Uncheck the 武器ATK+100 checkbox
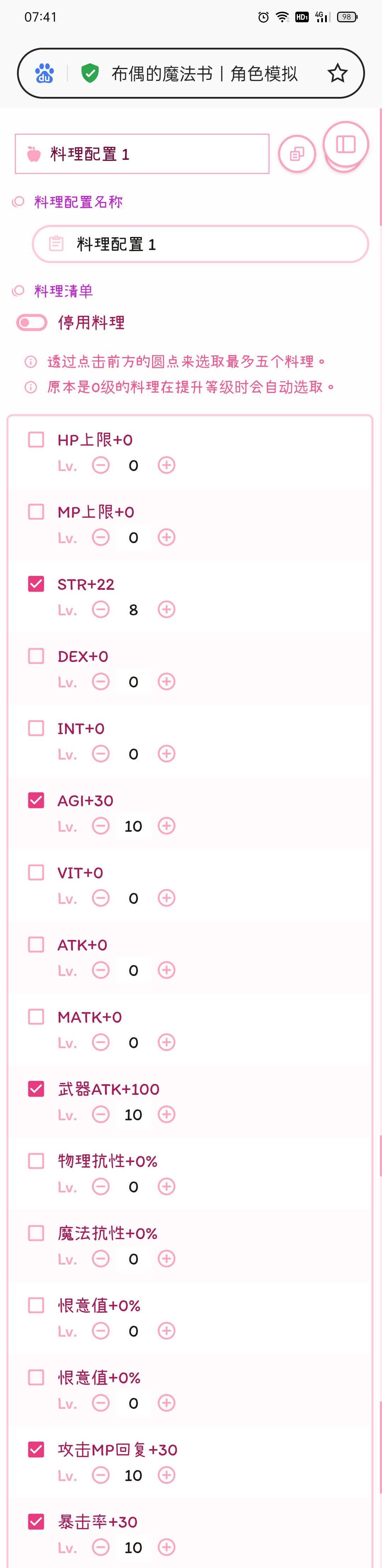The height and width of the screenshot is (1568, 382). 36,1088
